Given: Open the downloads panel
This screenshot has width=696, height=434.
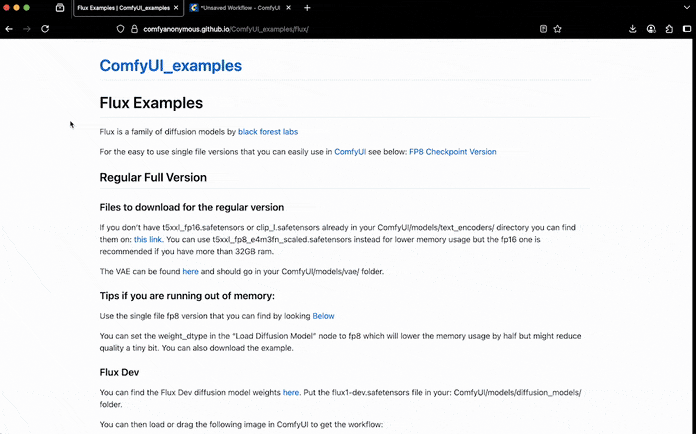Looking at the screenshot, I should pyautogui.click(x=633, y=29).
